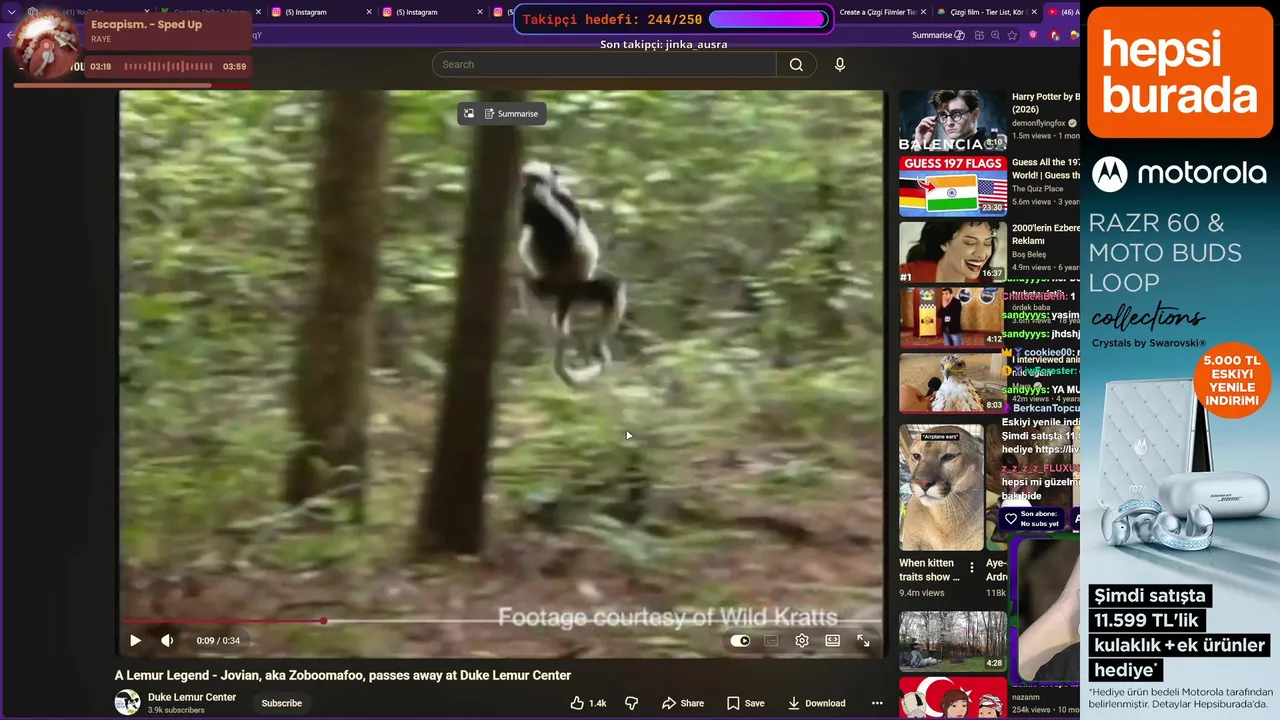Click the YouTube search field
1280x720 pixels.
(604, 64)
